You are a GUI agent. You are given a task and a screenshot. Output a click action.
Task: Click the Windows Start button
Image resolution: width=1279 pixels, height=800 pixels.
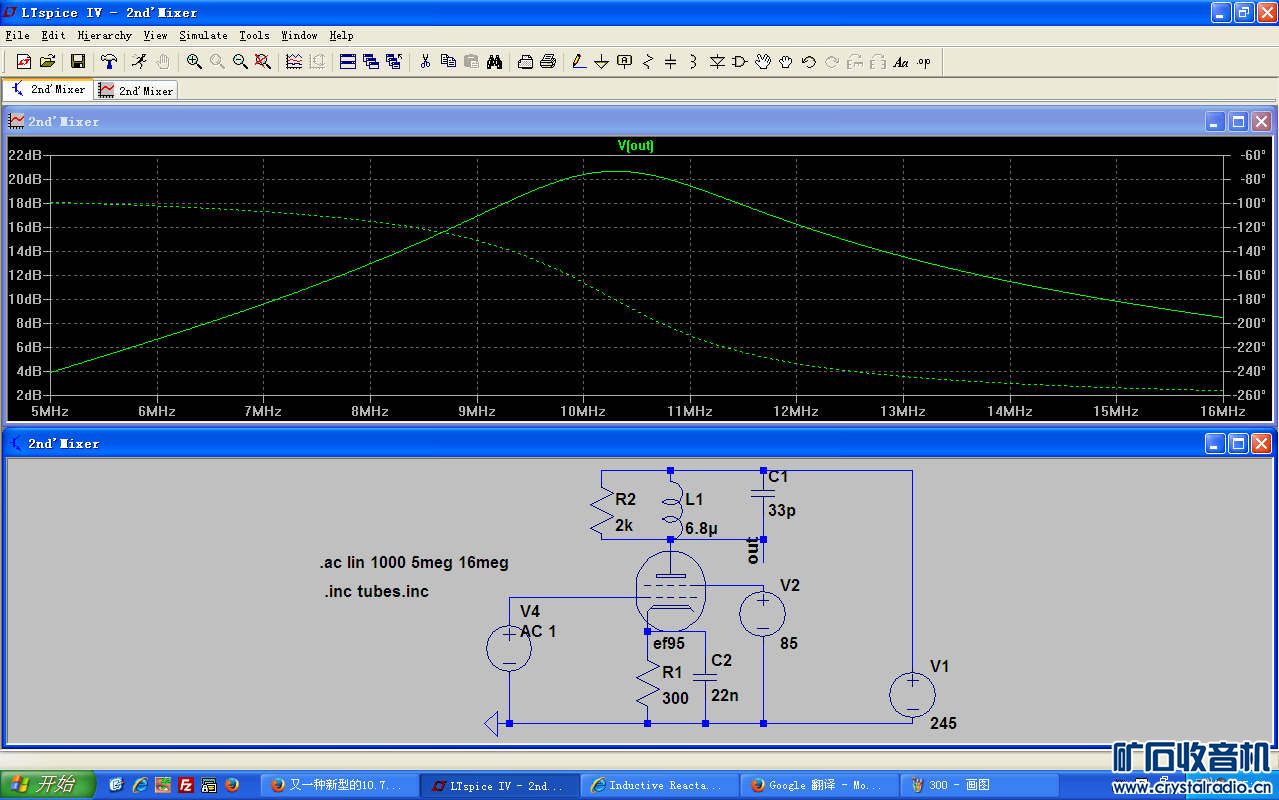click(x=48, y=784)
